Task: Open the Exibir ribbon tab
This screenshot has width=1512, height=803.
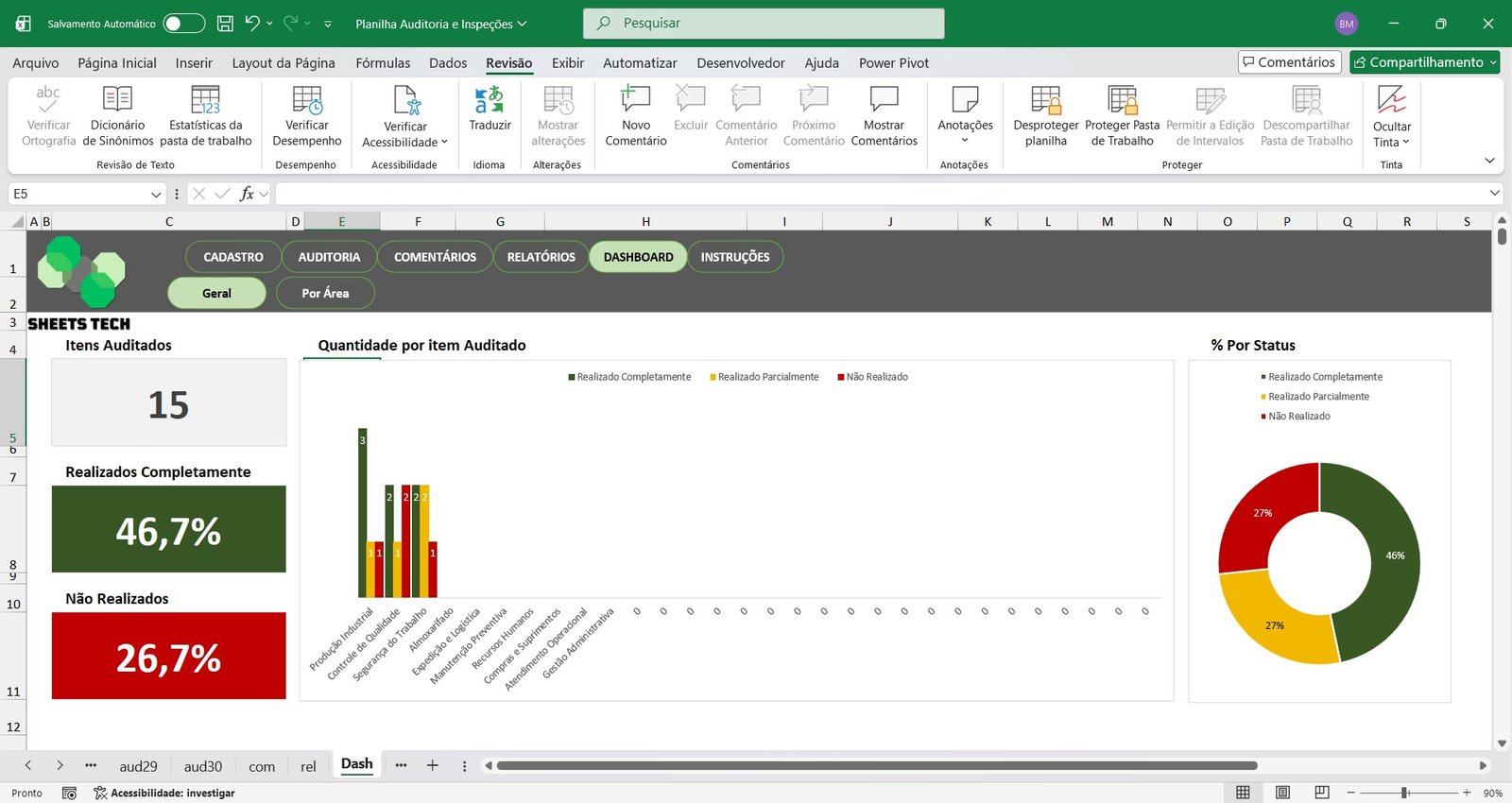Action: point(568,62)
